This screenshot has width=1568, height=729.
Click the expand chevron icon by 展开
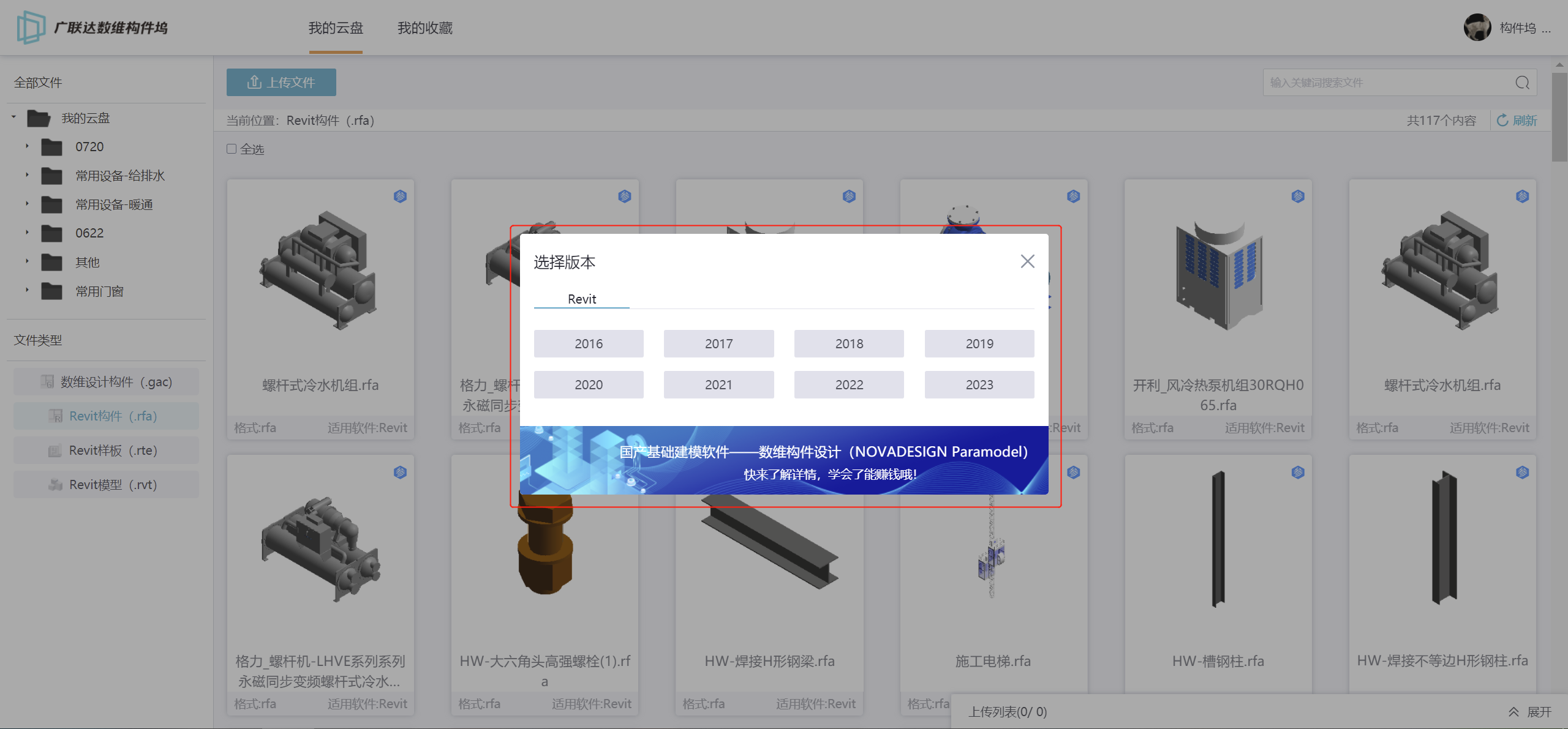pos(1513,712)
